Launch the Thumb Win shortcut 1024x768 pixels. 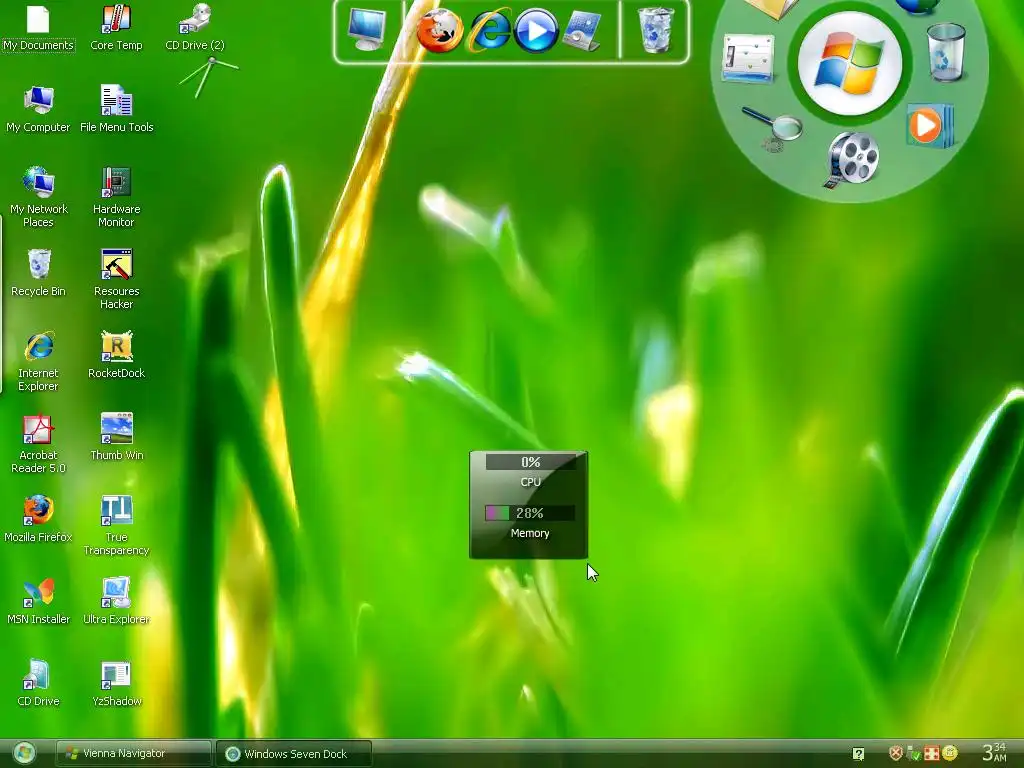[x=116, y=438]
